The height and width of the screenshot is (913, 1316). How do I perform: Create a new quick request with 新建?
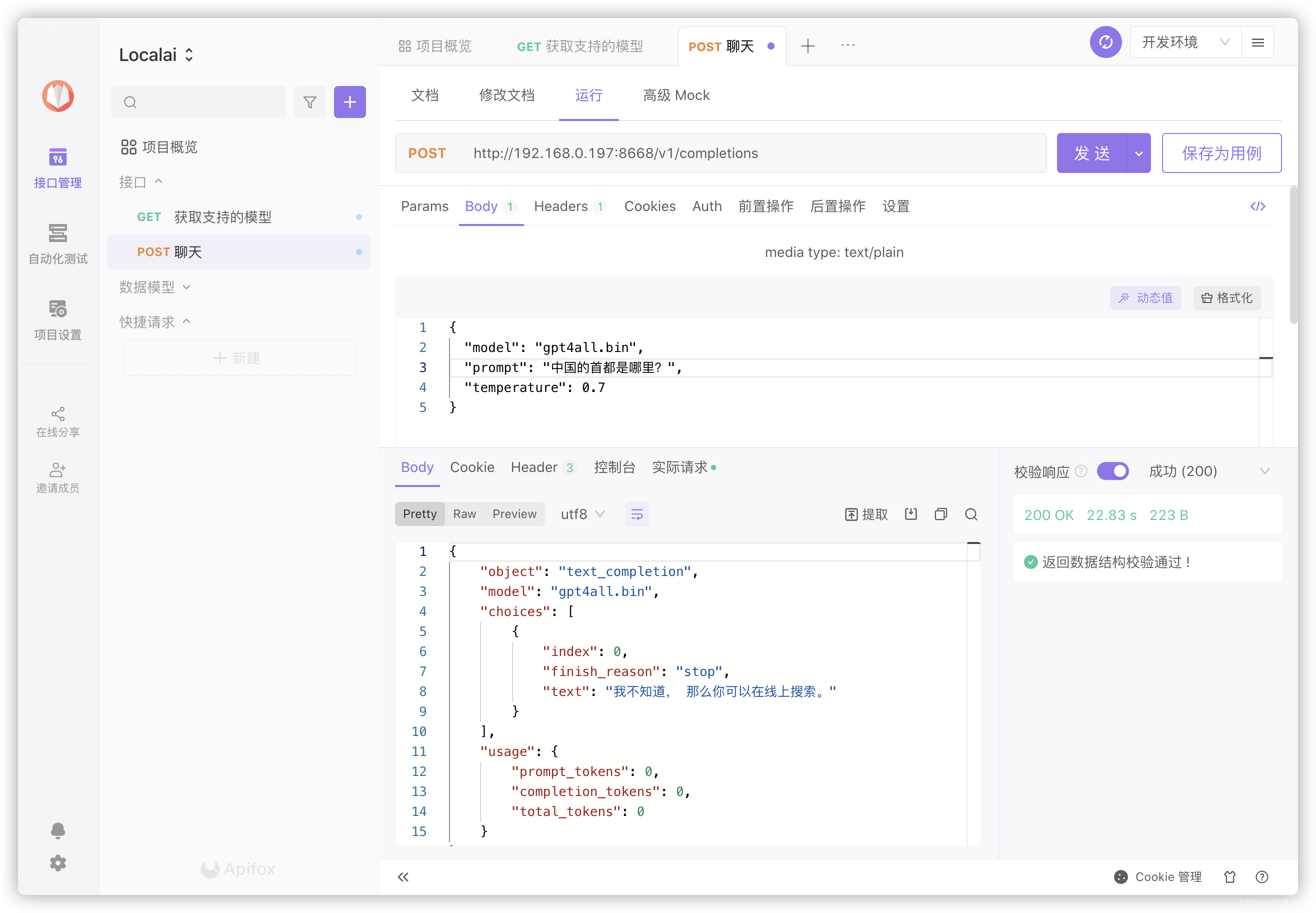click(238, 358)
